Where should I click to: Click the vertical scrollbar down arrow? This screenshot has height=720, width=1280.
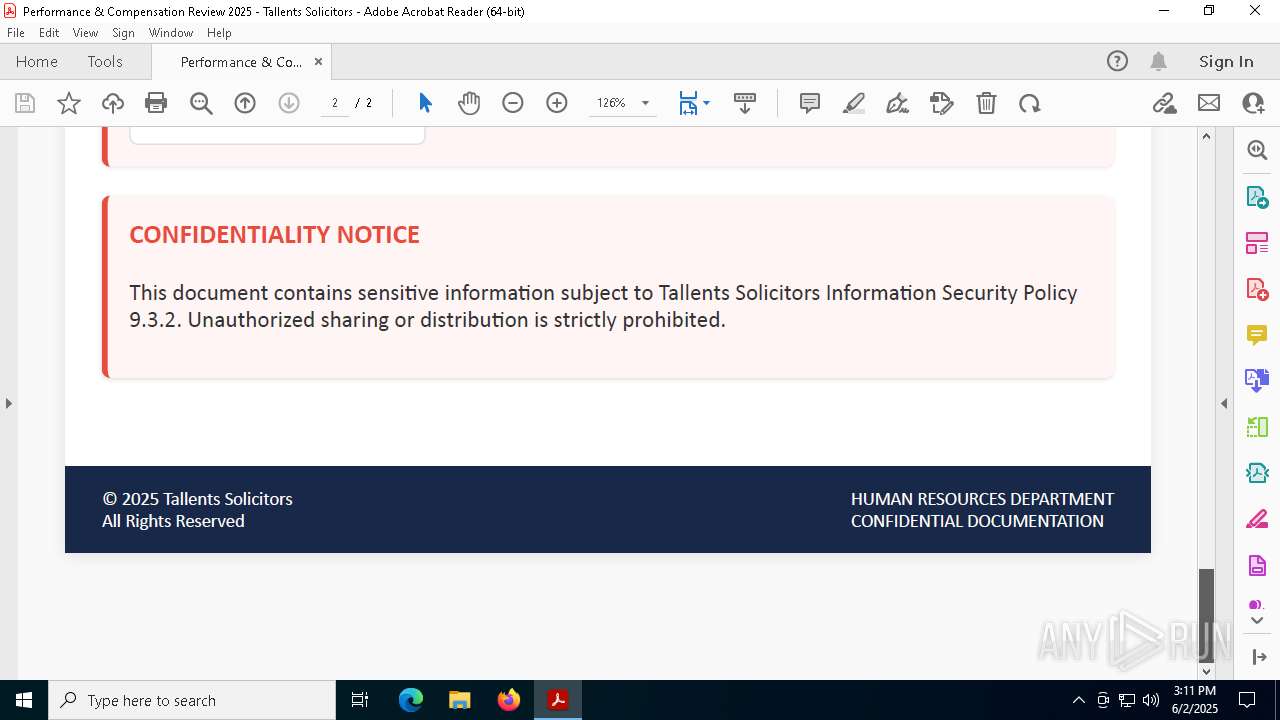[x=1206, y=671]
